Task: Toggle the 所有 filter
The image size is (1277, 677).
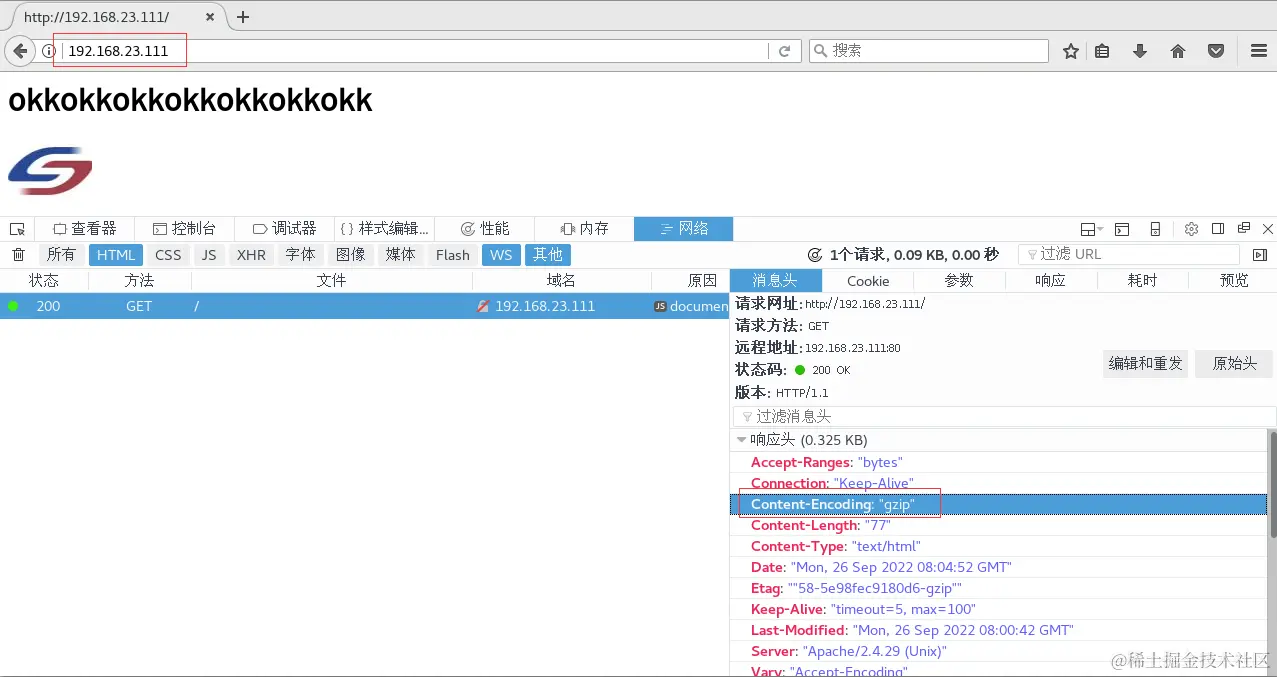Action: click(61, 255)
